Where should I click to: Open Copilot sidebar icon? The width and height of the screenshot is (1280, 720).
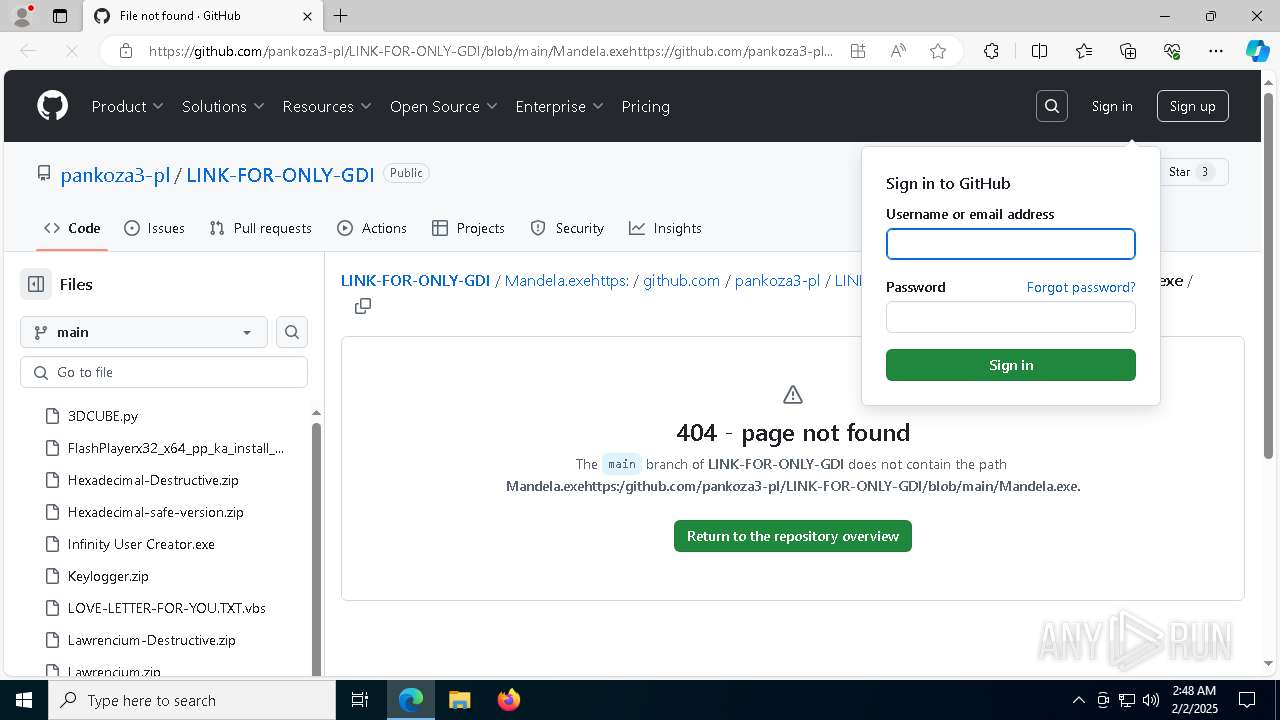click(x=1258, y=51)
